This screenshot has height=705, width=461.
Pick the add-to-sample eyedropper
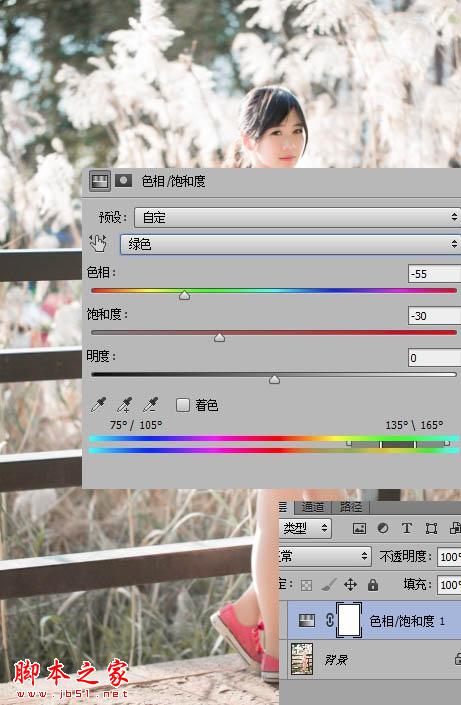tap(124, 405)
